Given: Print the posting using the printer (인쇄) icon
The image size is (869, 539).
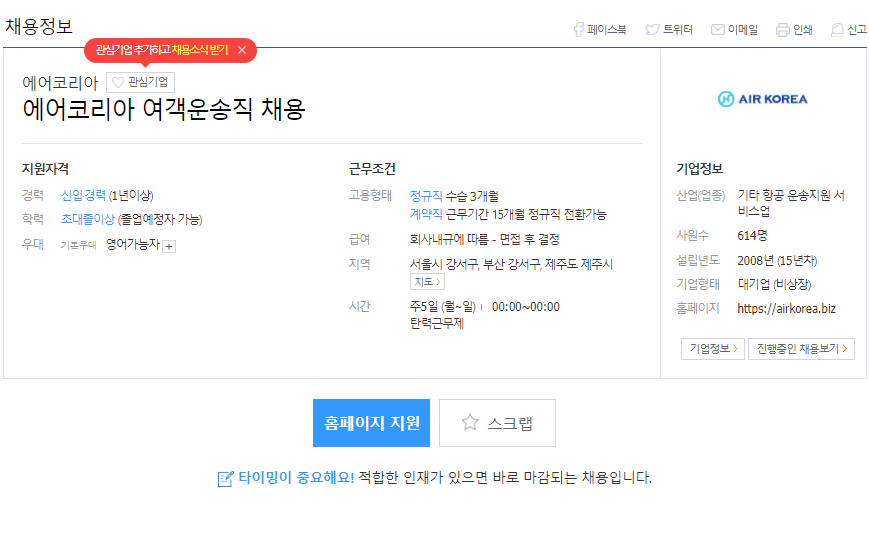Looking at the screenshot, I should (783, 30).
